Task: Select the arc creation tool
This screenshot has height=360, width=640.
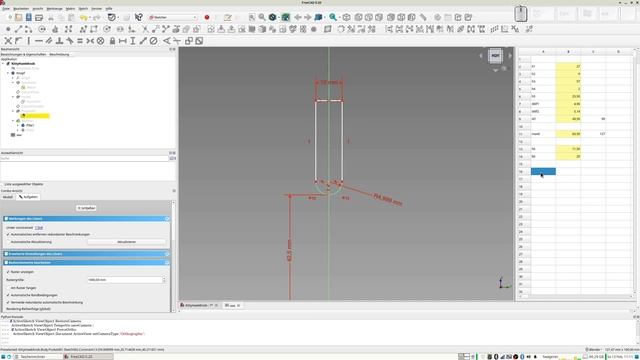Action: tap(28, 29)
